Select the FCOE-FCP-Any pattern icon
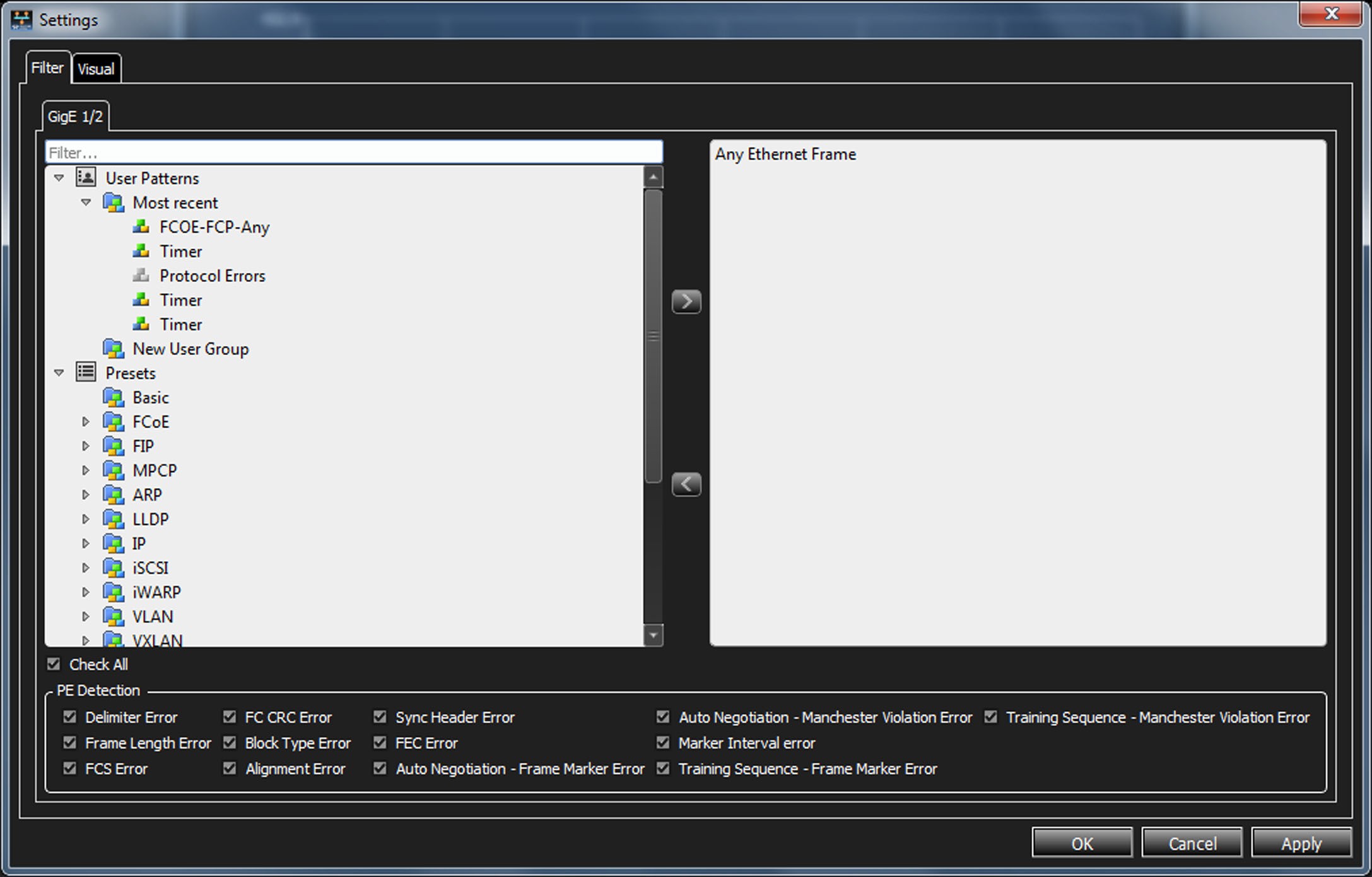This screenshot has width=1372, height=877. coord(141,227)
